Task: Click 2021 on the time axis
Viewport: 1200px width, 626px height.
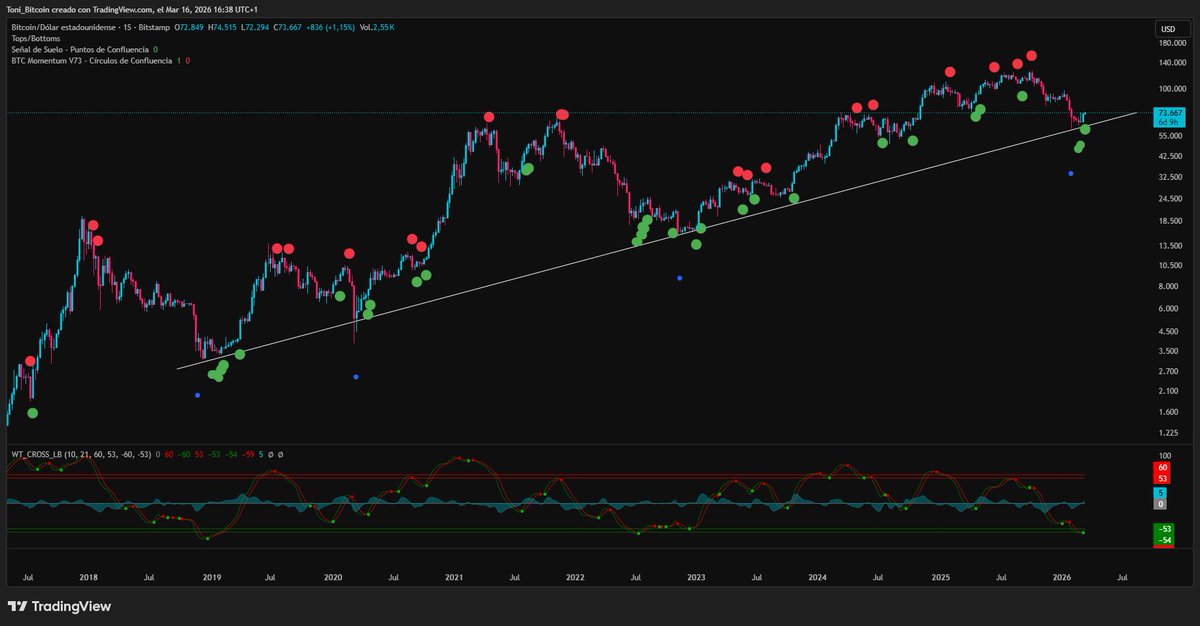Action: [454, 577]
